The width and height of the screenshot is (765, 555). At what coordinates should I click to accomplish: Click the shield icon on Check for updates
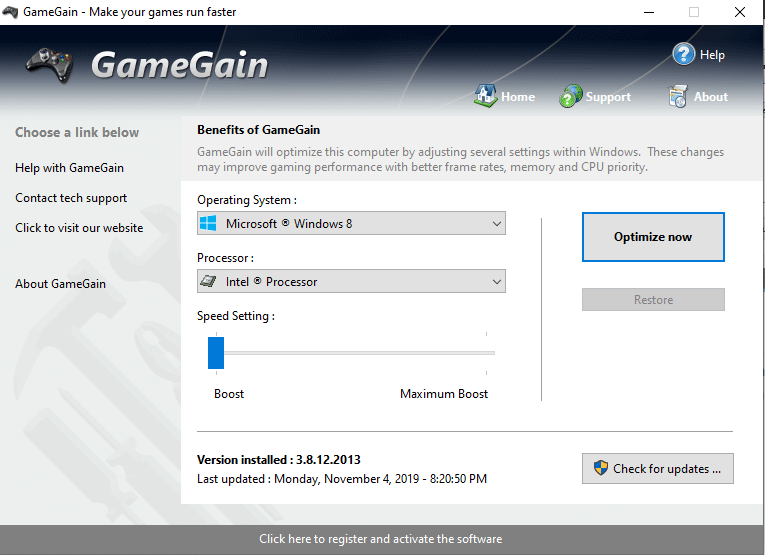point(601,468)
